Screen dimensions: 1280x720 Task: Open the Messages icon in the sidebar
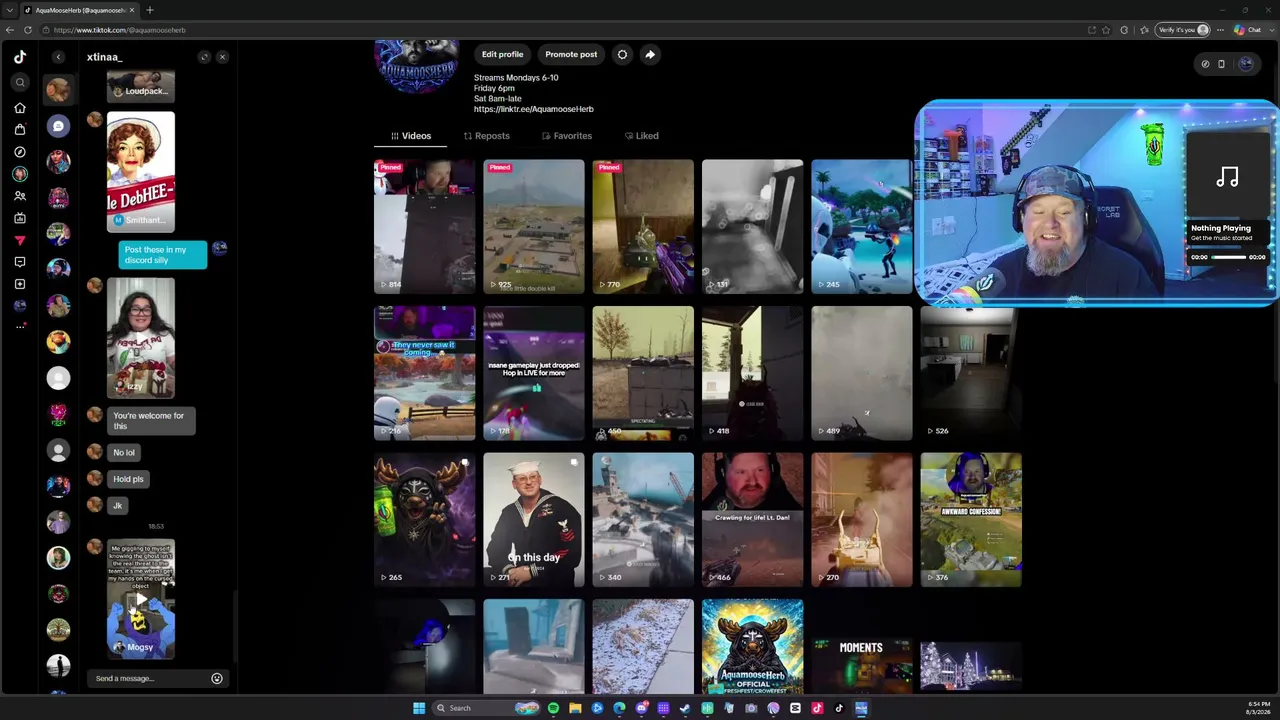20,240
